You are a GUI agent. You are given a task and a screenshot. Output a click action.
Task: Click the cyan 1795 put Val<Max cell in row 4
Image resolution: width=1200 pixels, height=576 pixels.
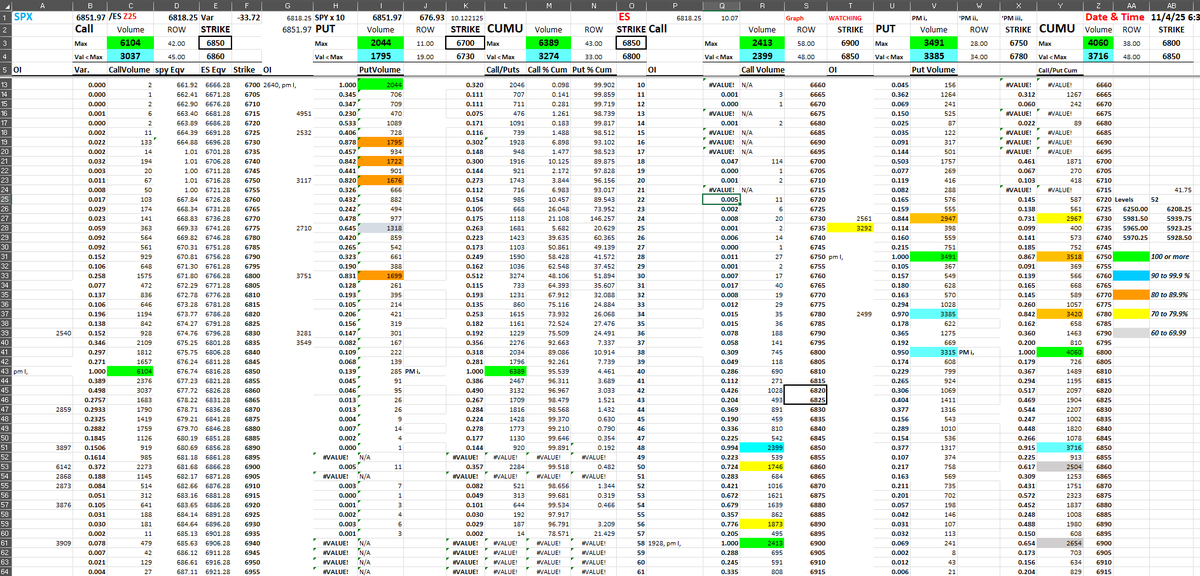pyautogui.click(x=381, y=57)
